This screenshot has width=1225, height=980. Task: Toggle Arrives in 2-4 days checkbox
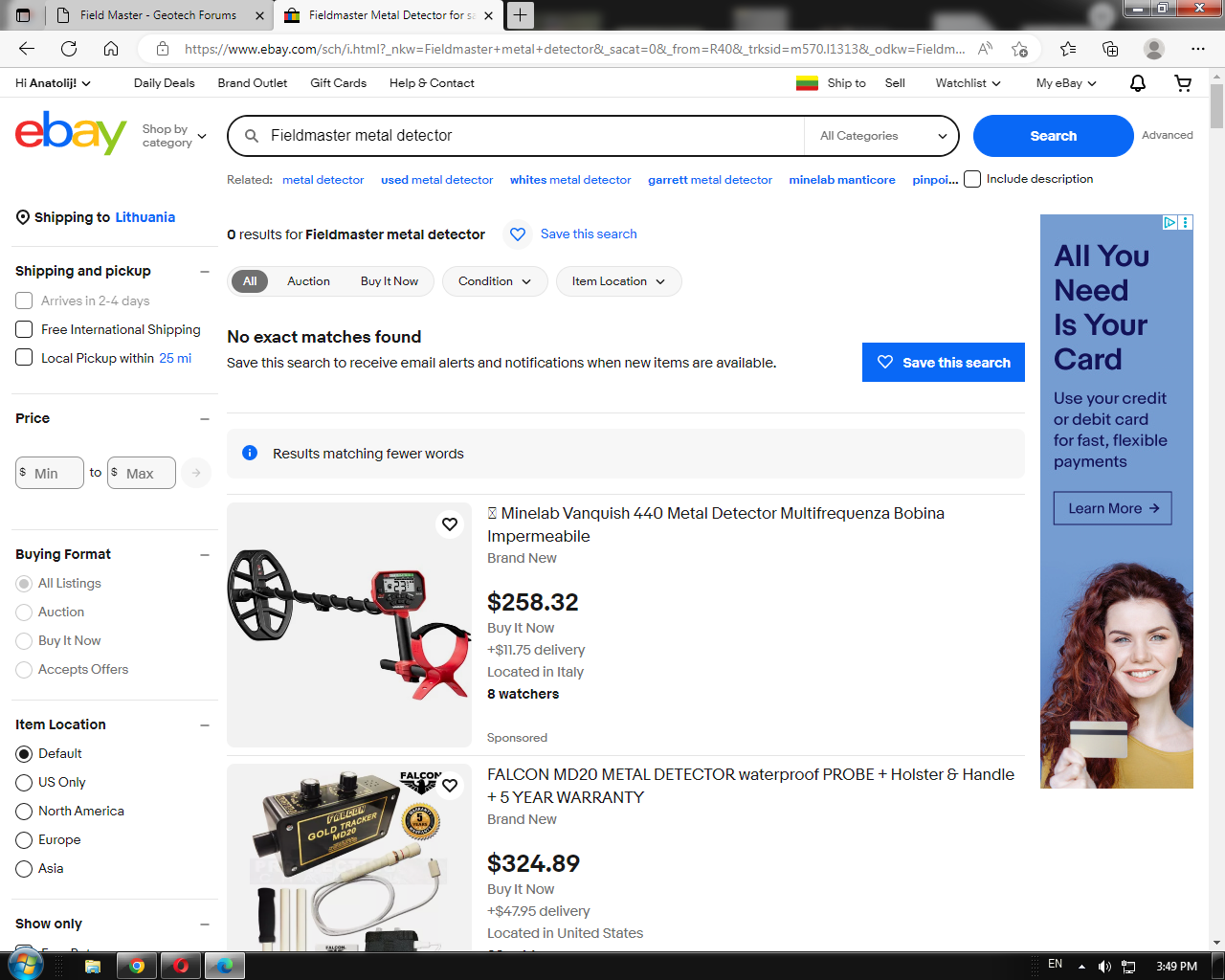pos(24,301)
